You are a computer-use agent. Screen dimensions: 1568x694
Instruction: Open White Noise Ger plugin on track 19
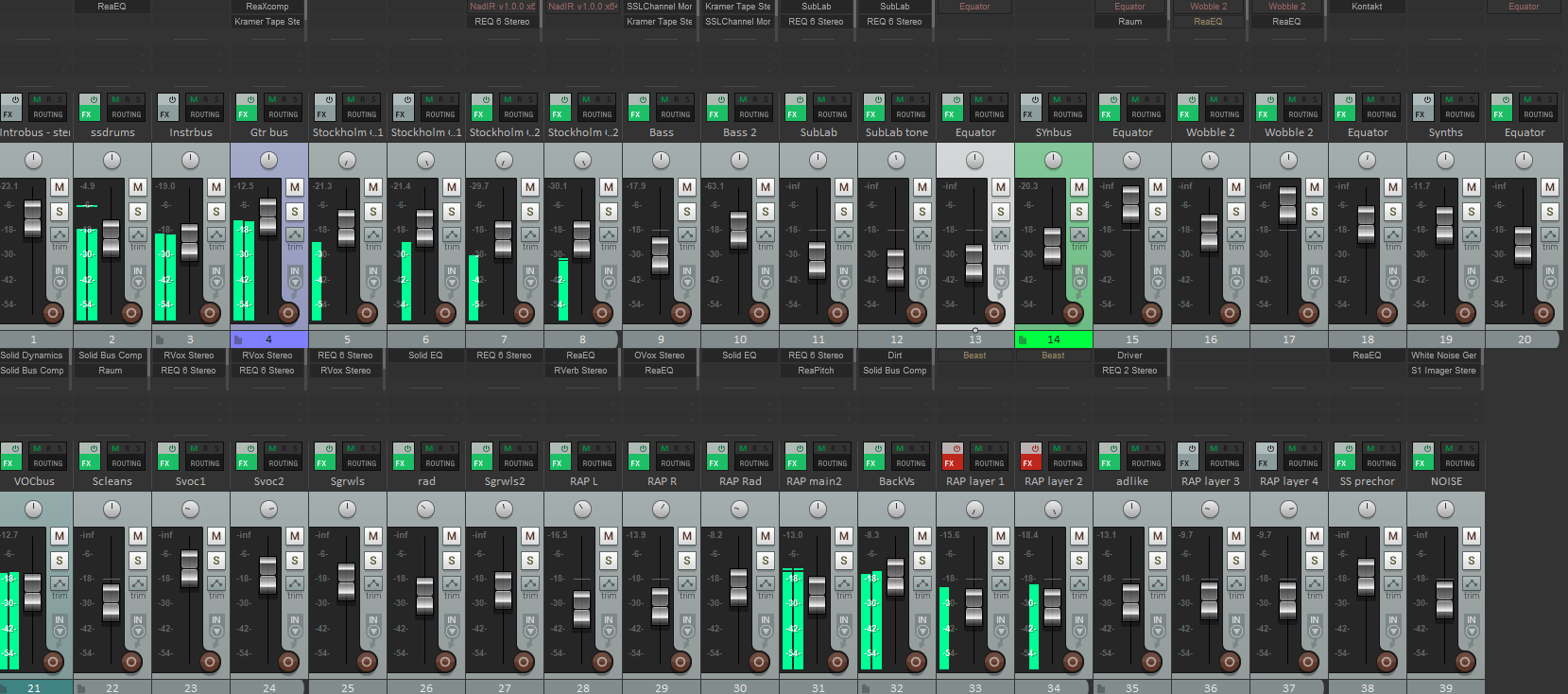[1444, 356]
